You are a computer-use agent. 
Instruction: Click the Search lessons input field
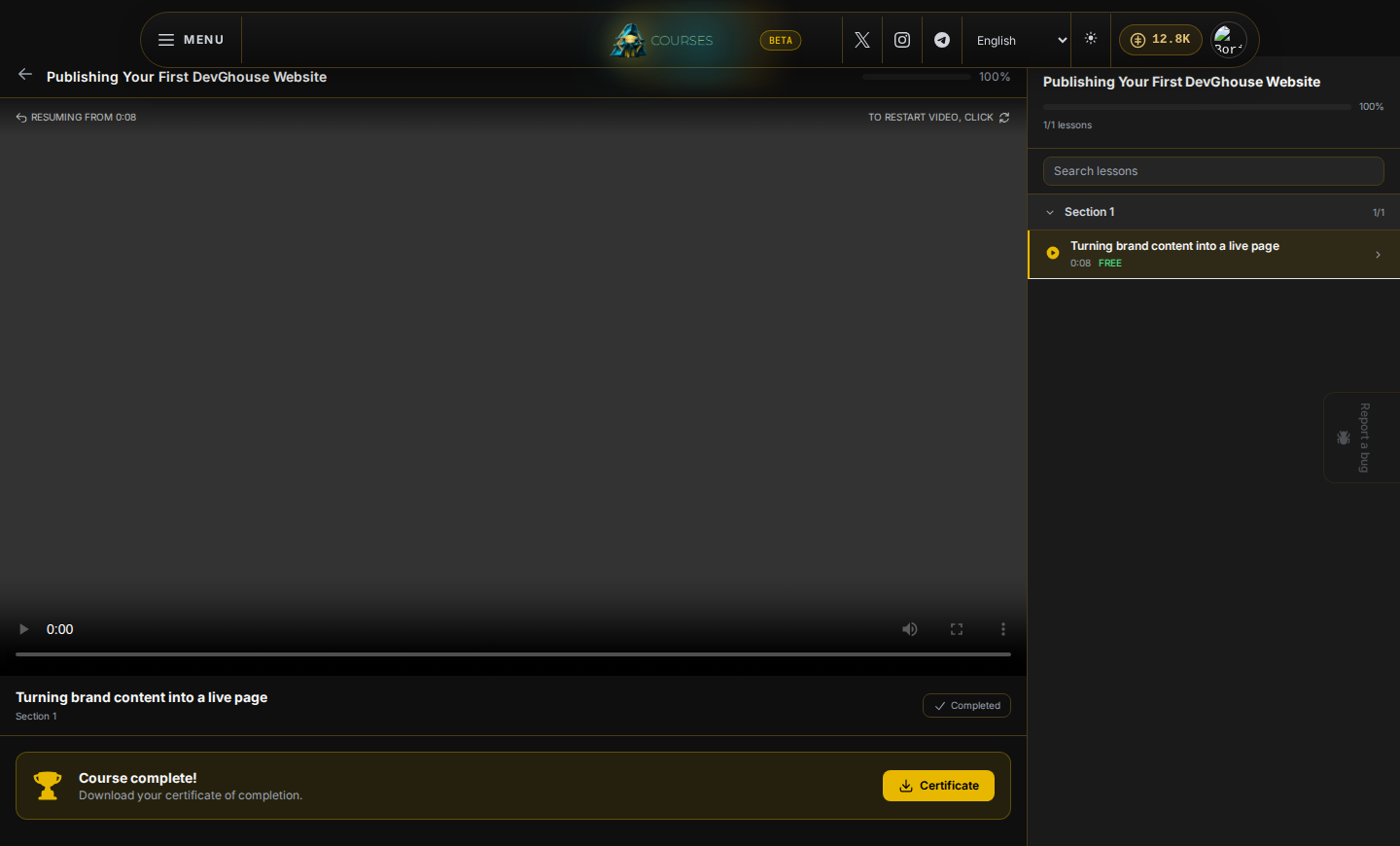coord(1213,171)
